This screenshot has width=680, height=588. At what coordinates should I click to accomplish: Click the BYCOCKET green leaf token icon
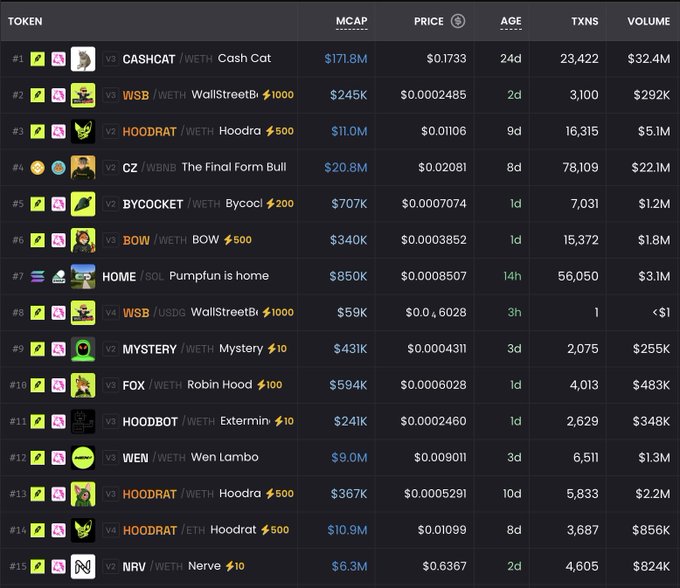click(83, 204)
